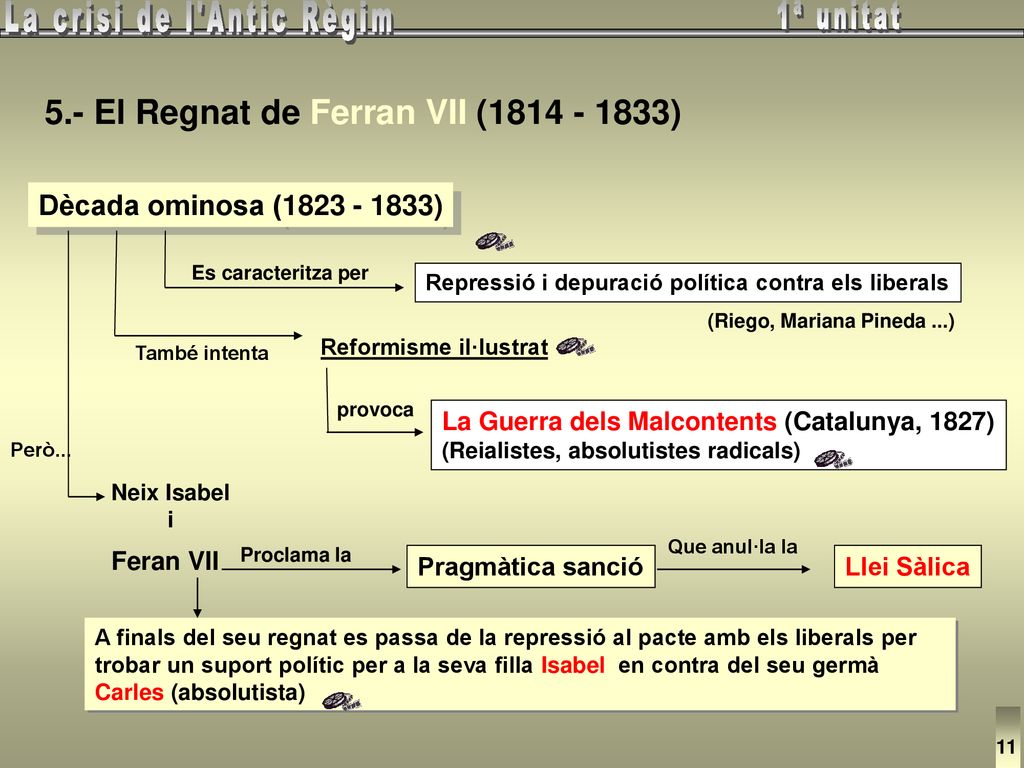Viewport: 1024px width, 768px height.
Task: Click the La crisi de l'Antic Règim header
Action: click(198, 20)
